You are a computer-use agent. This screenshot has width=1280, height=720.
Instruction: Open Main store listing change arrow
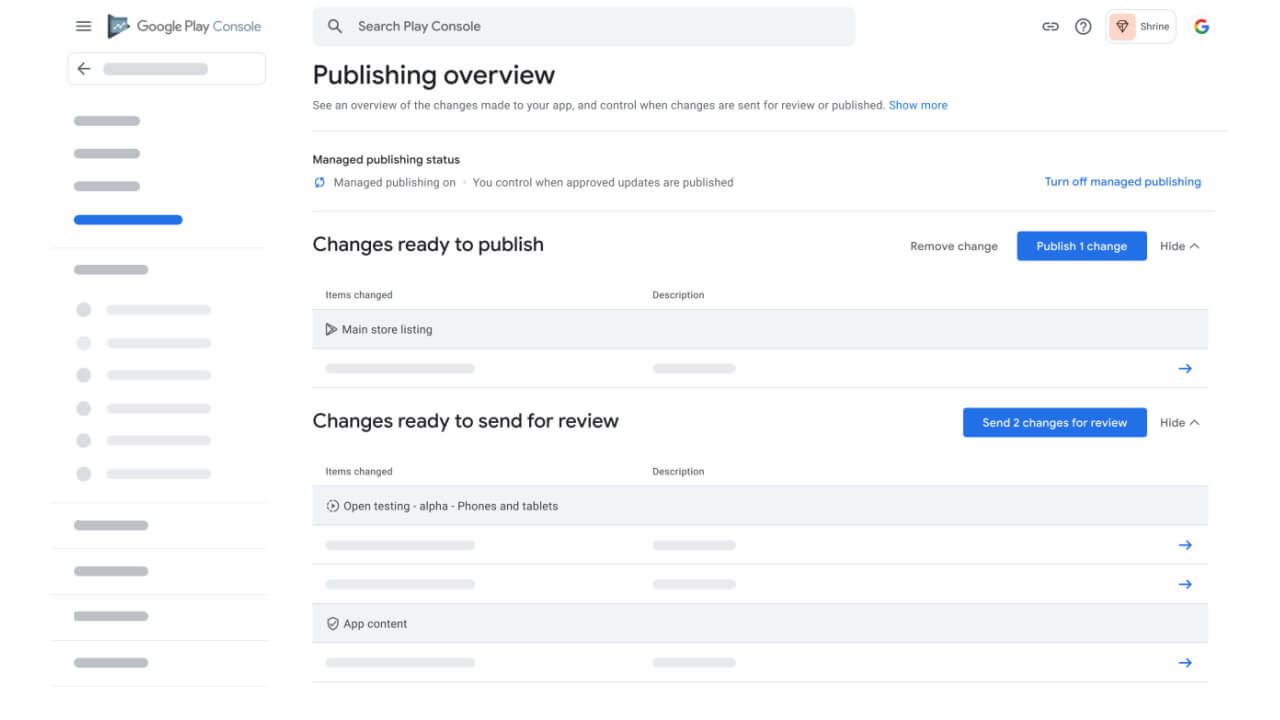[1185, 369]
